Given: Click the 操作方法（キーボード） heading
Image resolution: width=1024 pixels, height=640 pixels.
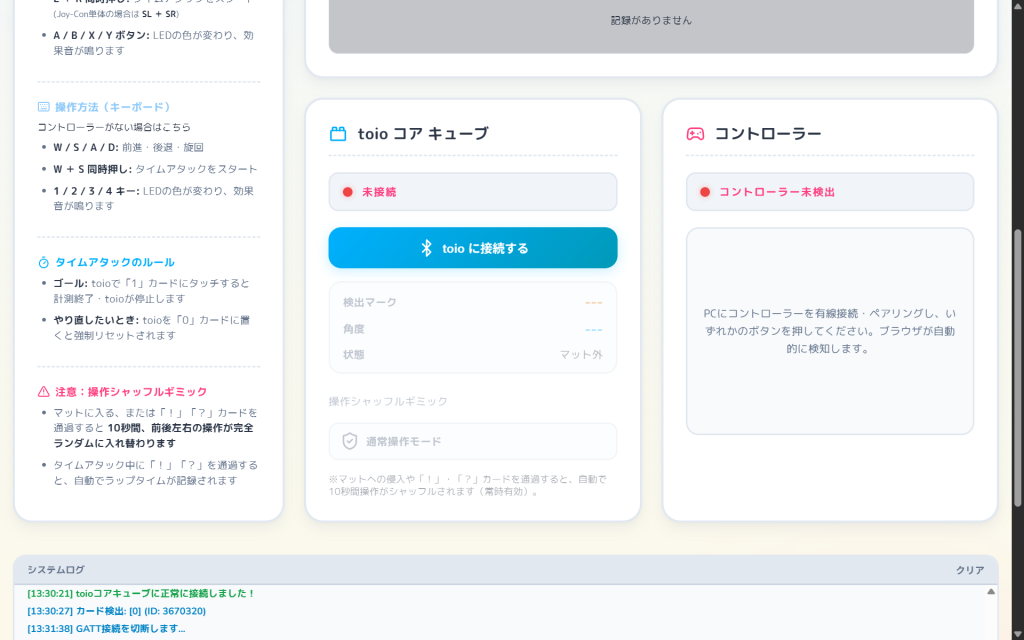Looking at the screenshot, I should 113,107.
